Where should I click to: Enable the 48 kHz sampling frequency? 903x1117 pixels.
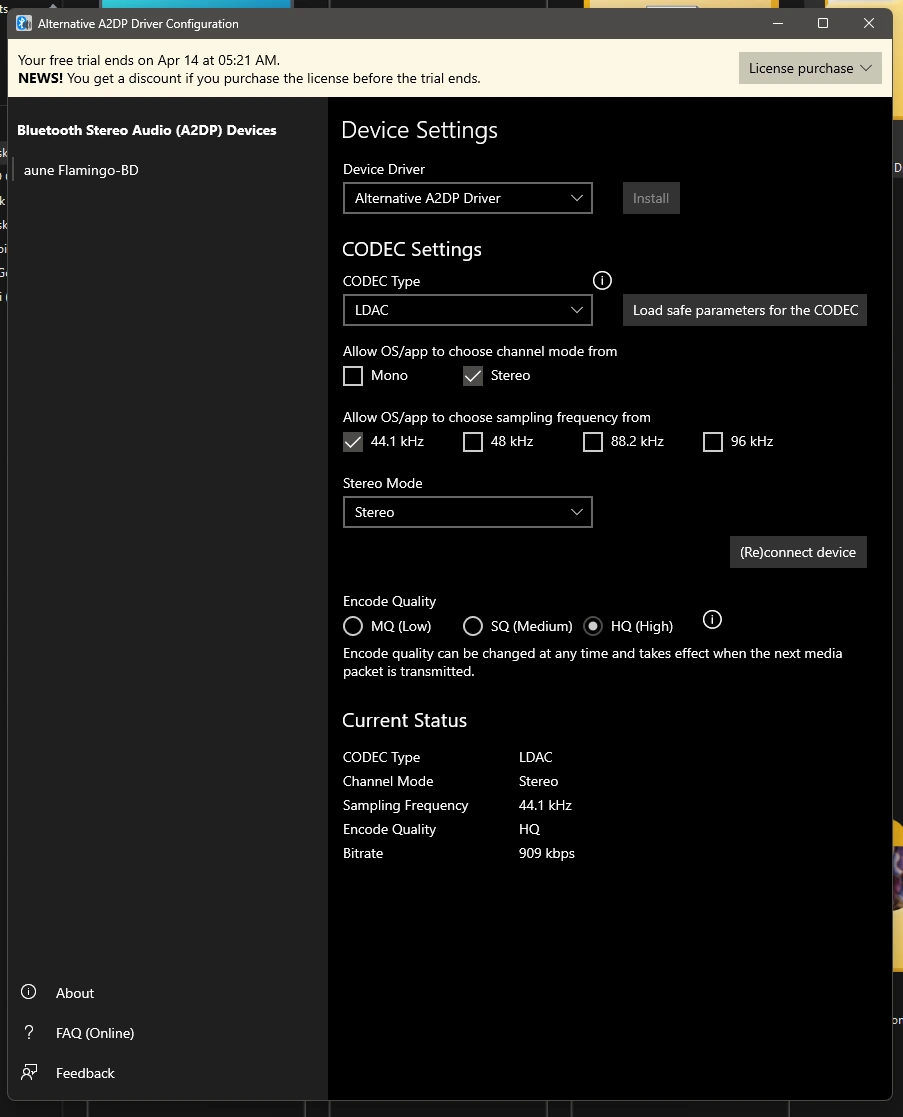click(473, 442)
